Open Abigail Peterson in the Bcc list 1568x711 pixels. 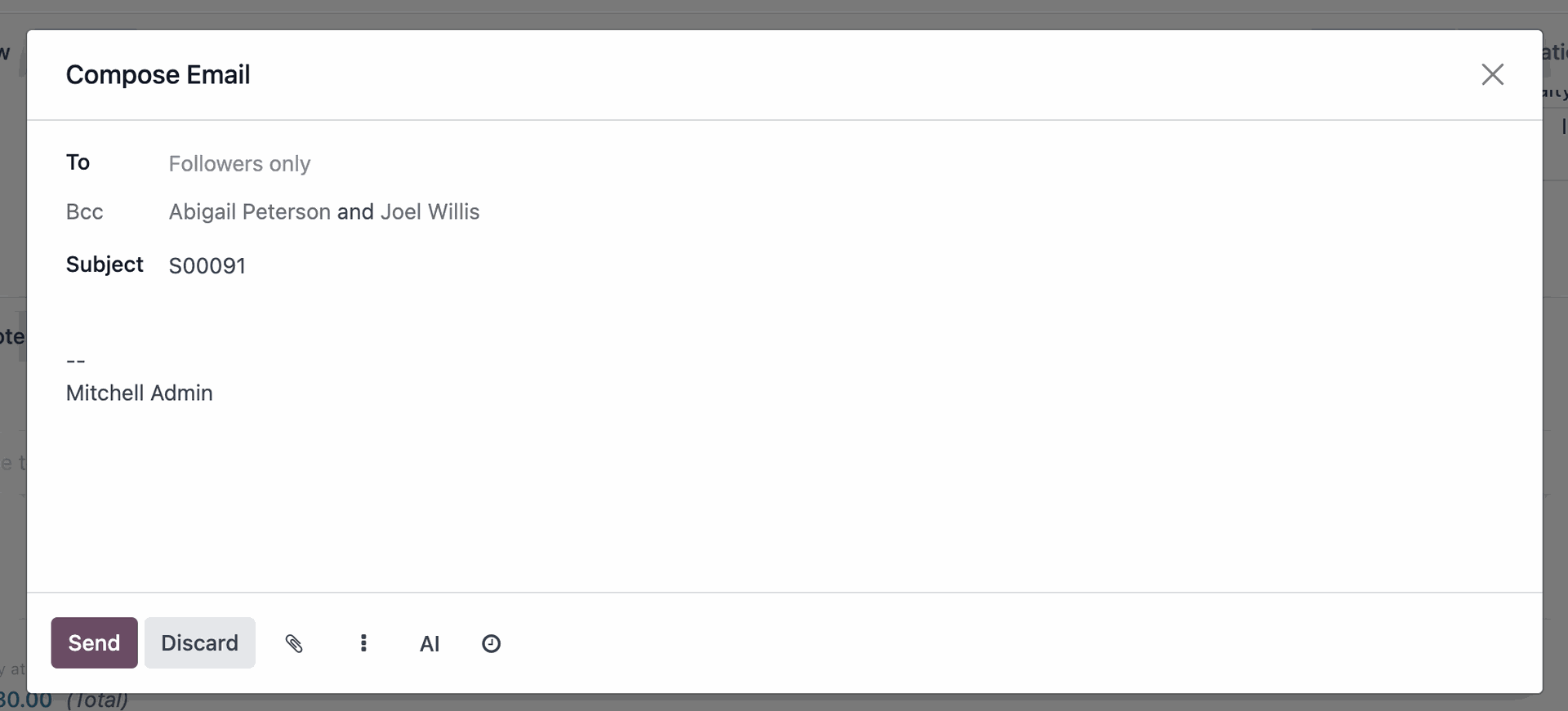tap(249, 211)
